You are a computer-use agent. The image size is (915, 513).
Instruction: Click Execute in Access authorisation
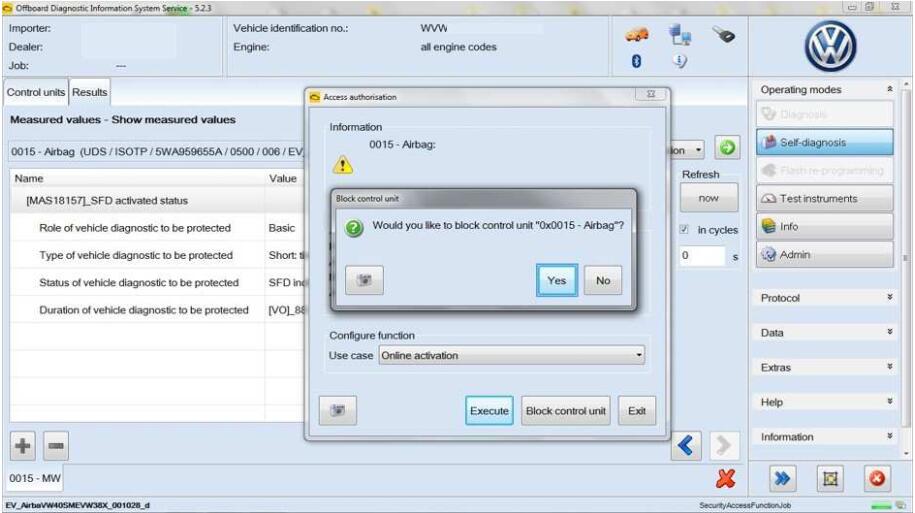click(x=489, y=411)
